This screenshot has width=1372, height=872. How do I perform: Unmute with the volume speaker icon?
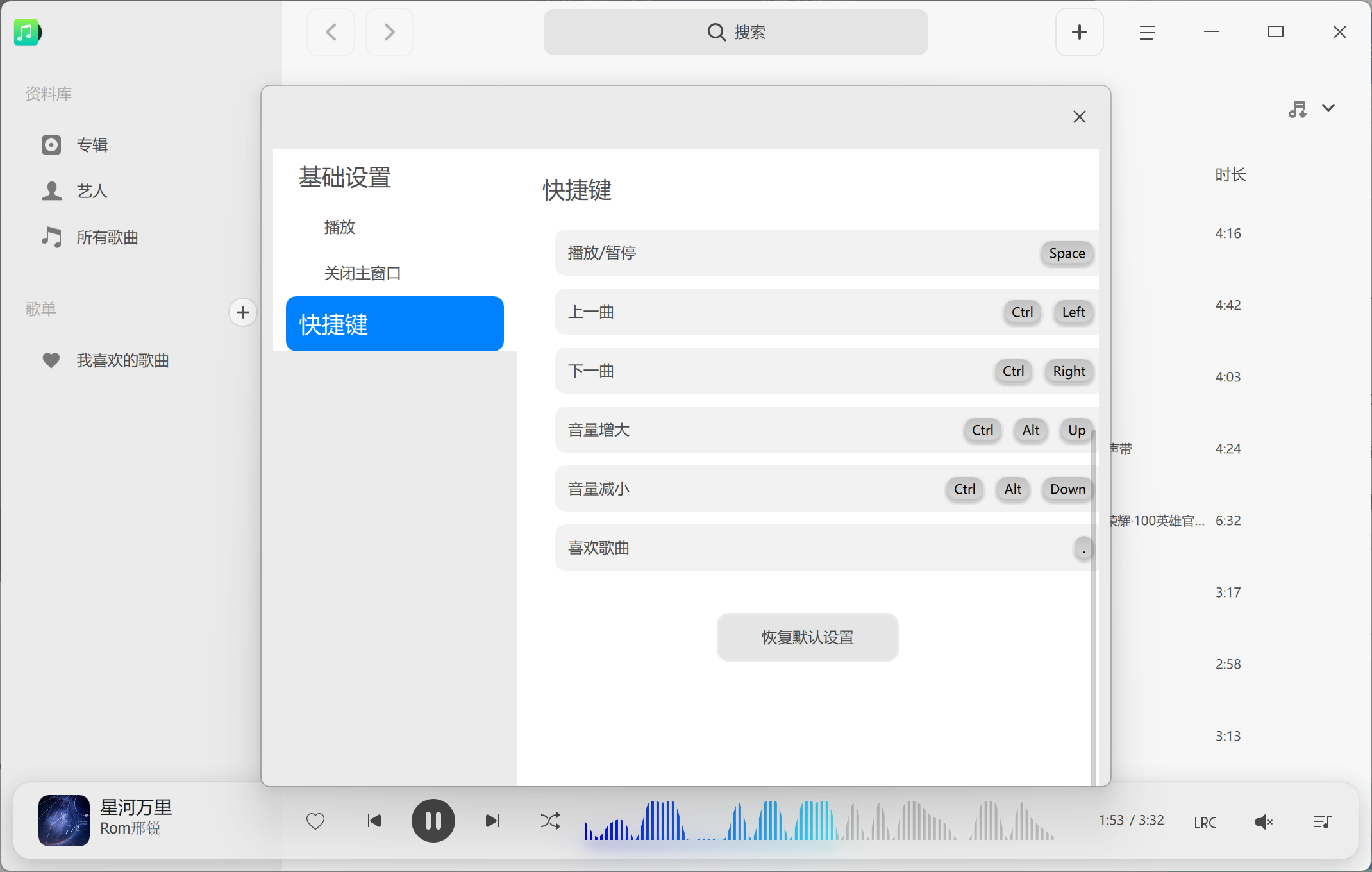pos(1264,822)
